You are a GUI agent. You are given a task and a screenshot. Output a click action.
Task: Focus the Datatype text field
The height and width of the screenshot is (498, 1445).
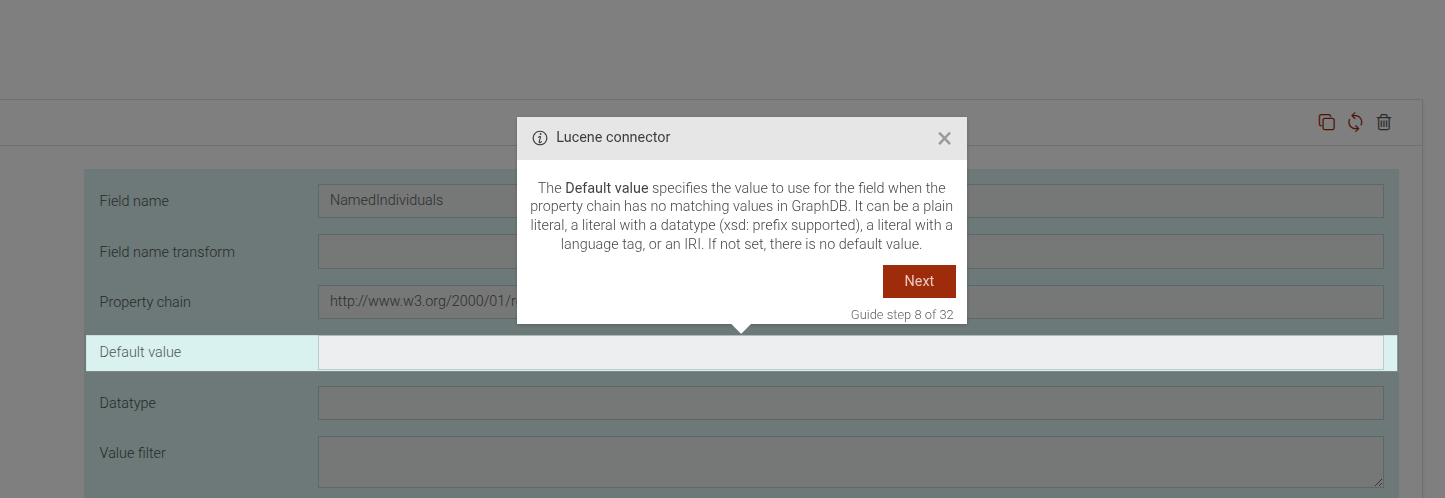(x=850, y=403)
